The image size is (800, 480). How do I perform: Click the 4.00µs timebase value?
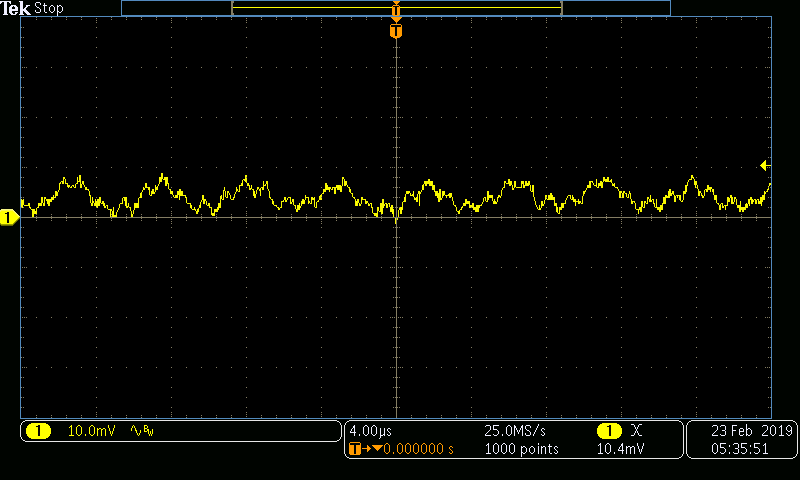click(371, 431)
